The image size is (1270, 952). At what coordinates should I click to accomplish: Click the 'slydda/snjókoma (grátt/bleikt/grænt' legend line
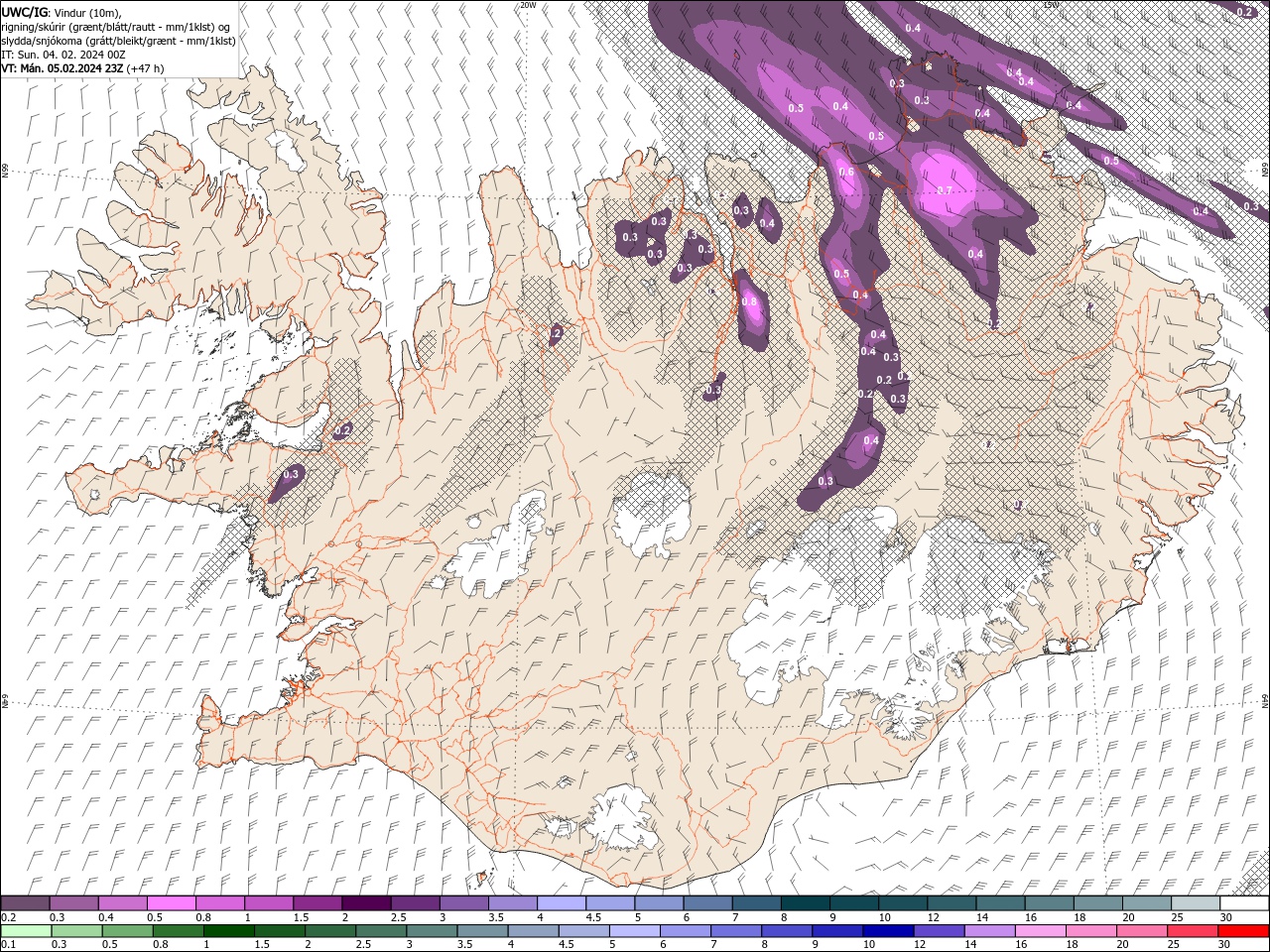click(x=118, y=41)
